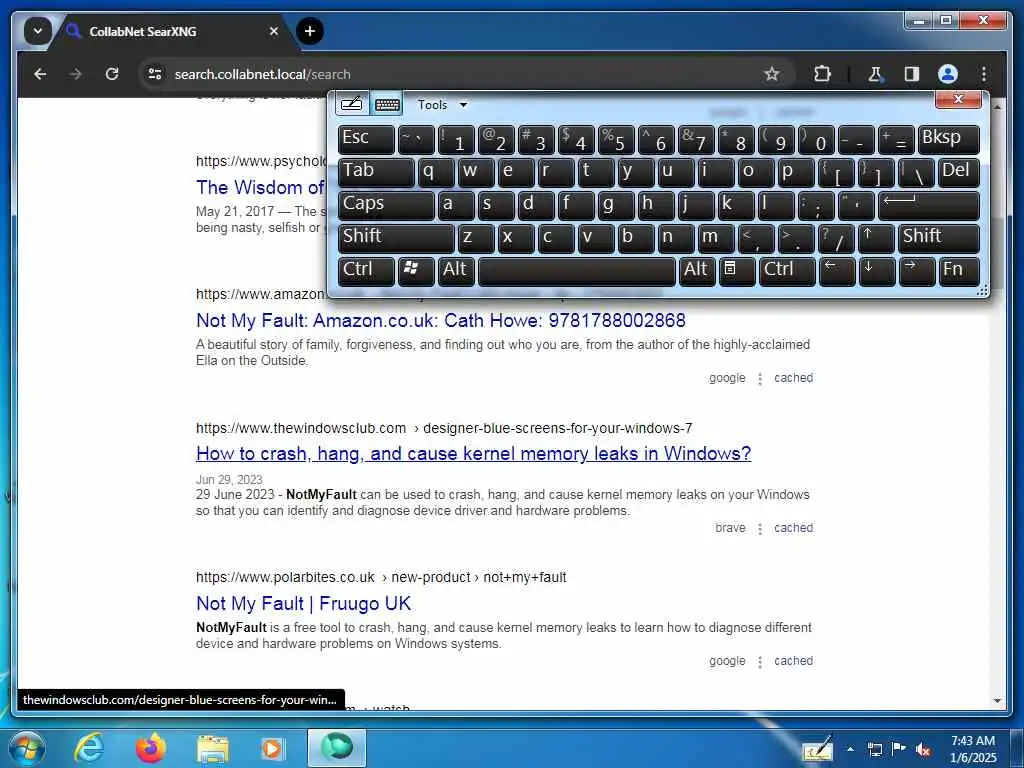The height and width of the screenshot is (768, 1024).
Task: Tap the Del key
Action: (x=959, y=172)
